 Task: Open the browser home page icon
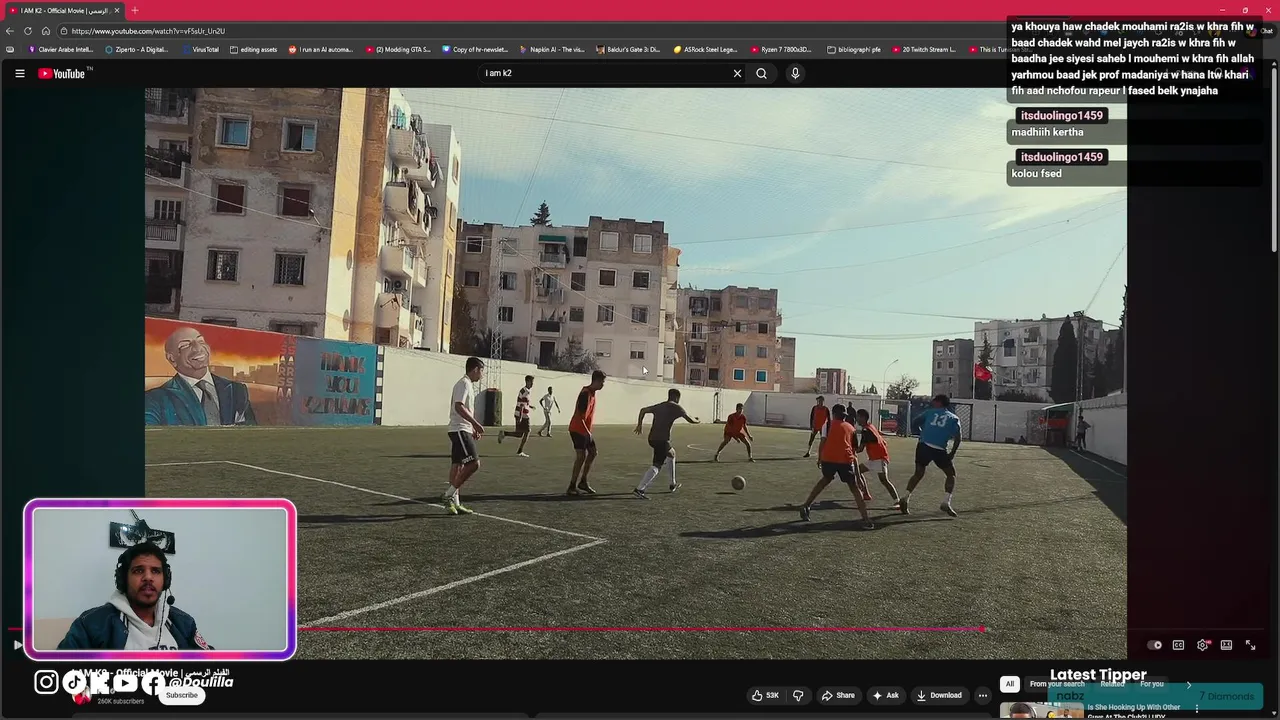click(x=45, y=31)
